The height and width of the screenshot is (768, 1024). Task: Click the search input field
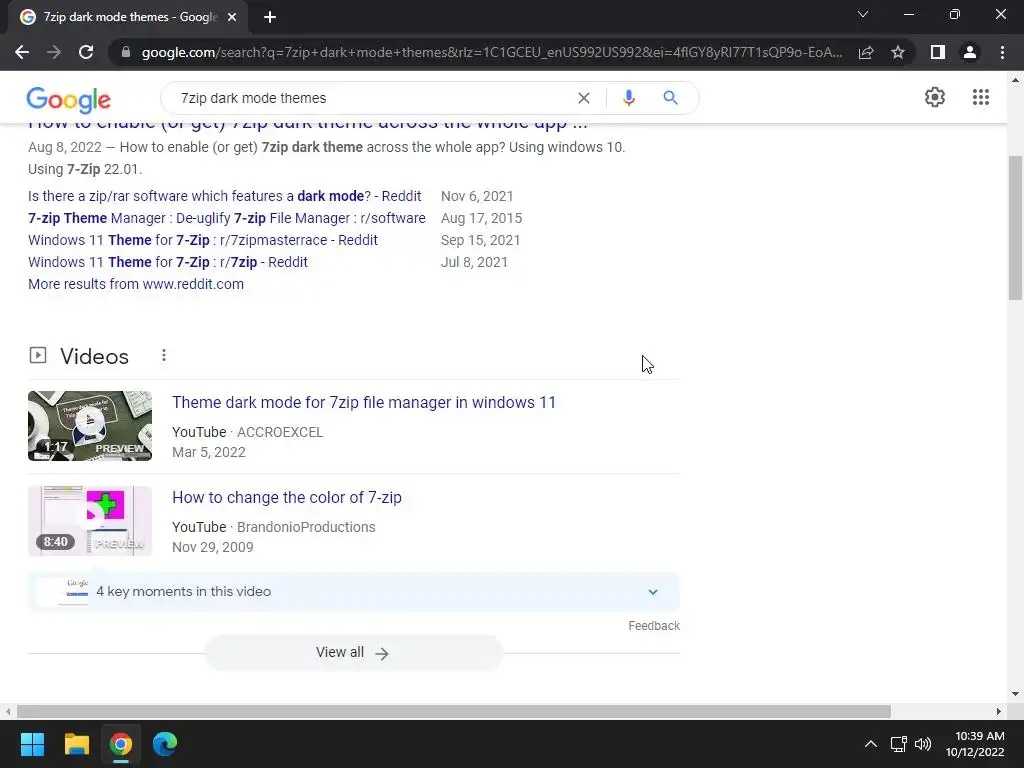[x=372, y=98]
